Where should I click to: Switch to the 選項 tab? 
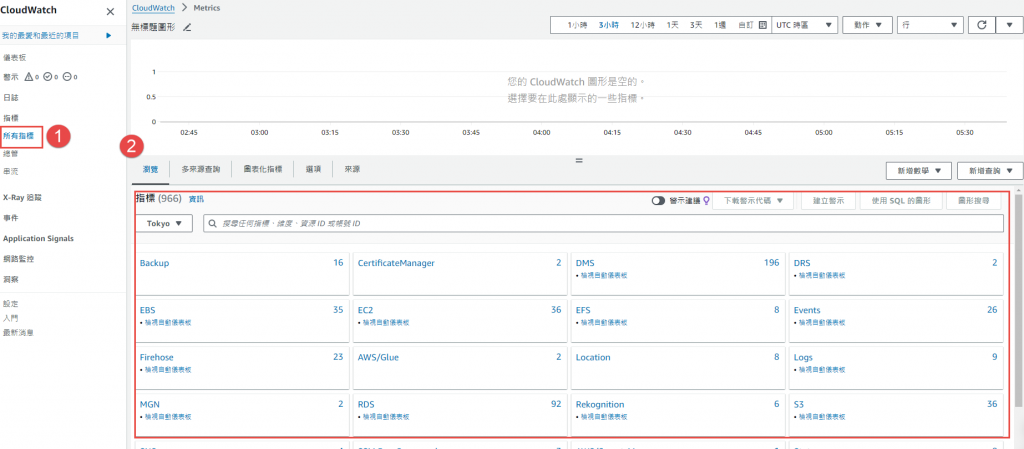[x=313, y=169]
